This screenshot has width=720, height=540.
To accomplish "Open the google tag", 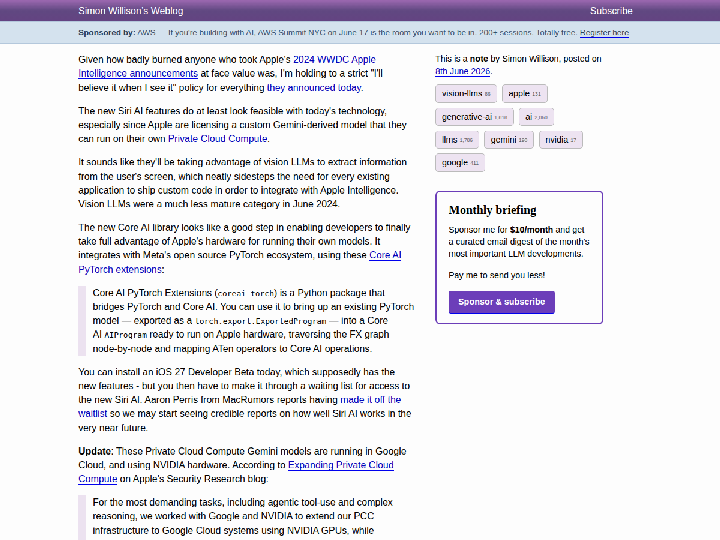I will coord(460,163).
